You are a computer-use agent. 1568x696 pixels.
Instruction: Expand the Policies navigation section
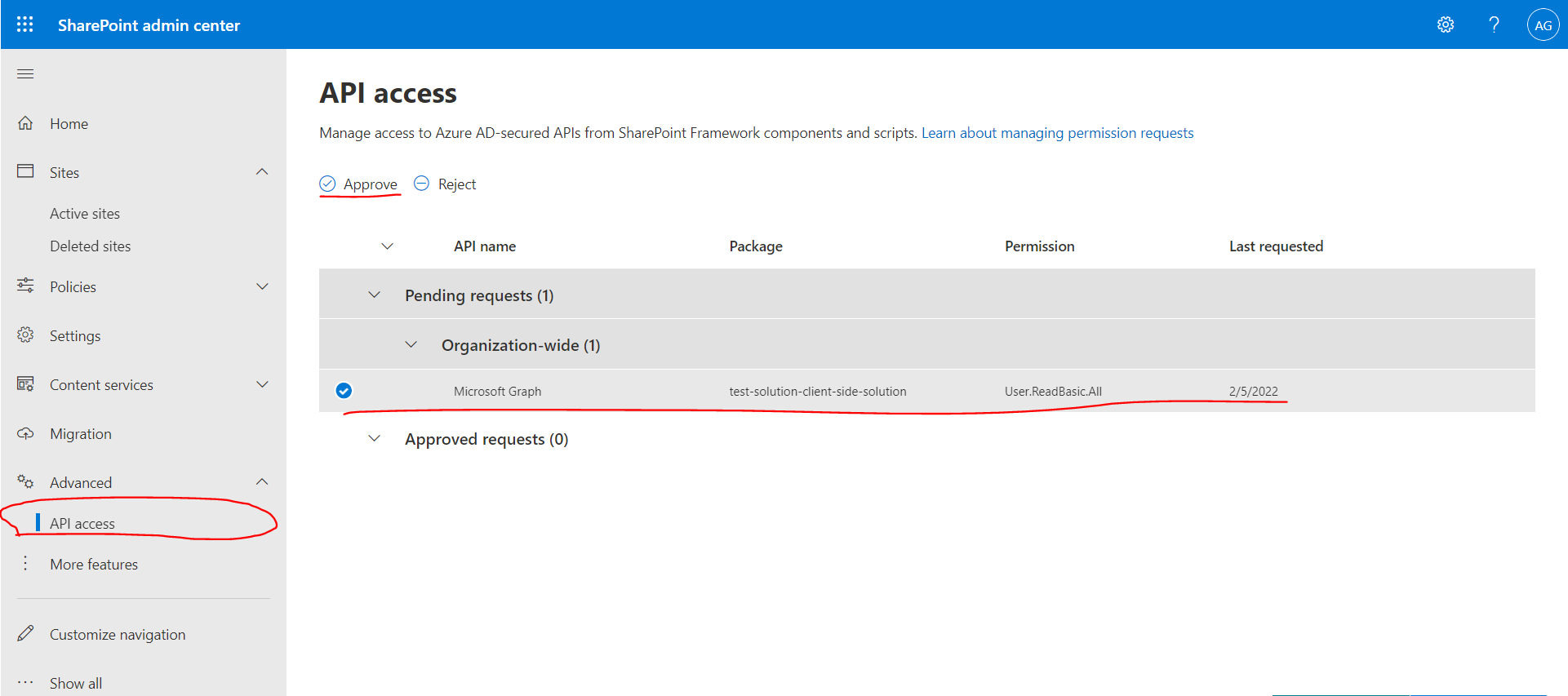click(x=262, y=286)
